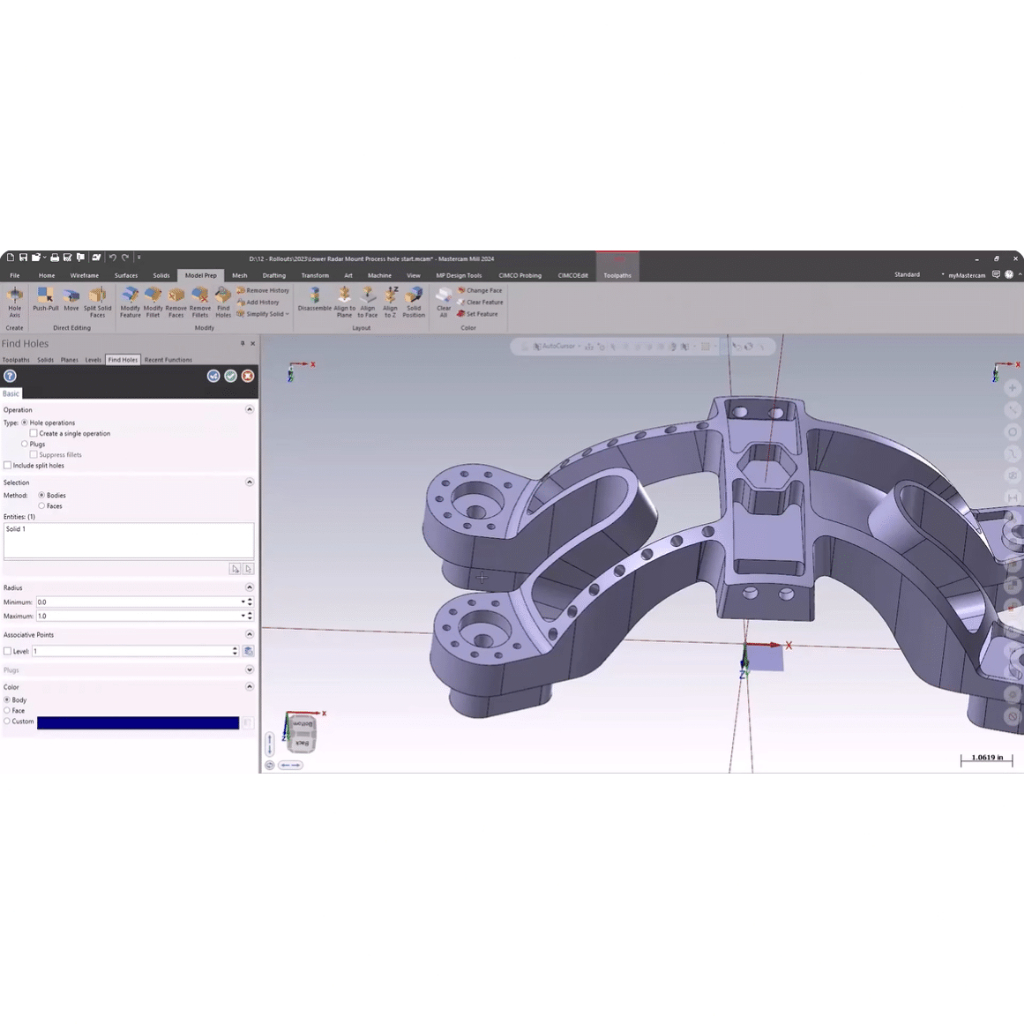Screen dimensions: 1024x1024
Task: Check the Include split holes option
Action: [x=8, y=466]
